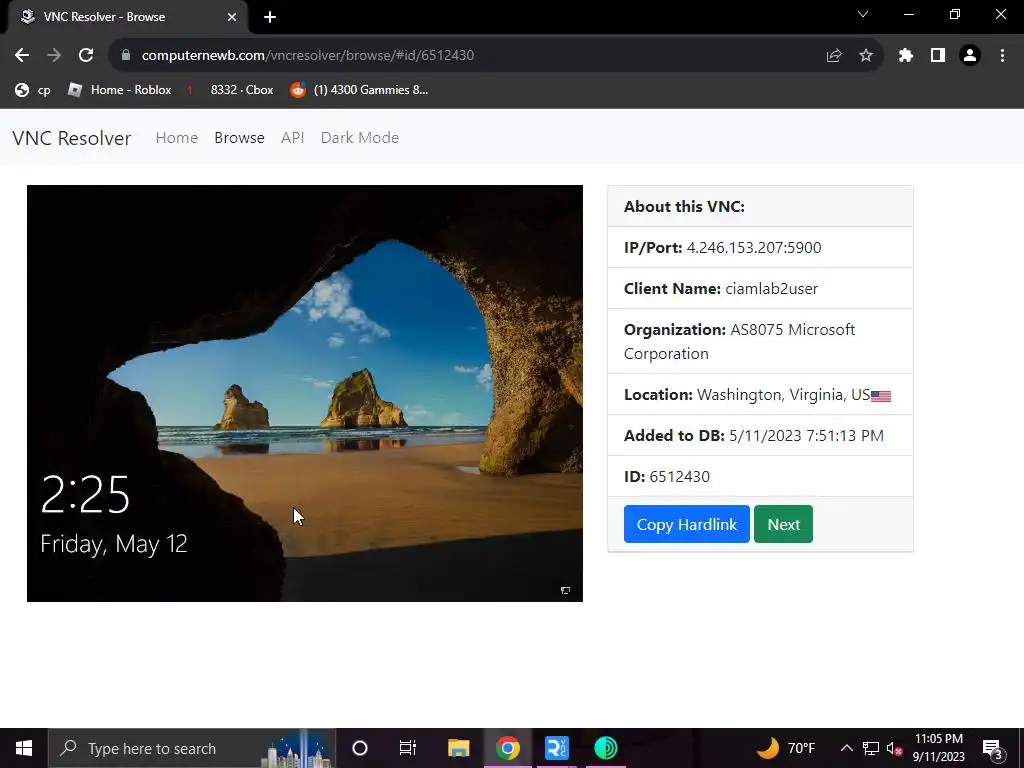Open Cortana circle icon on taskbar
1024x768 pixels.
tap(360, 748)
